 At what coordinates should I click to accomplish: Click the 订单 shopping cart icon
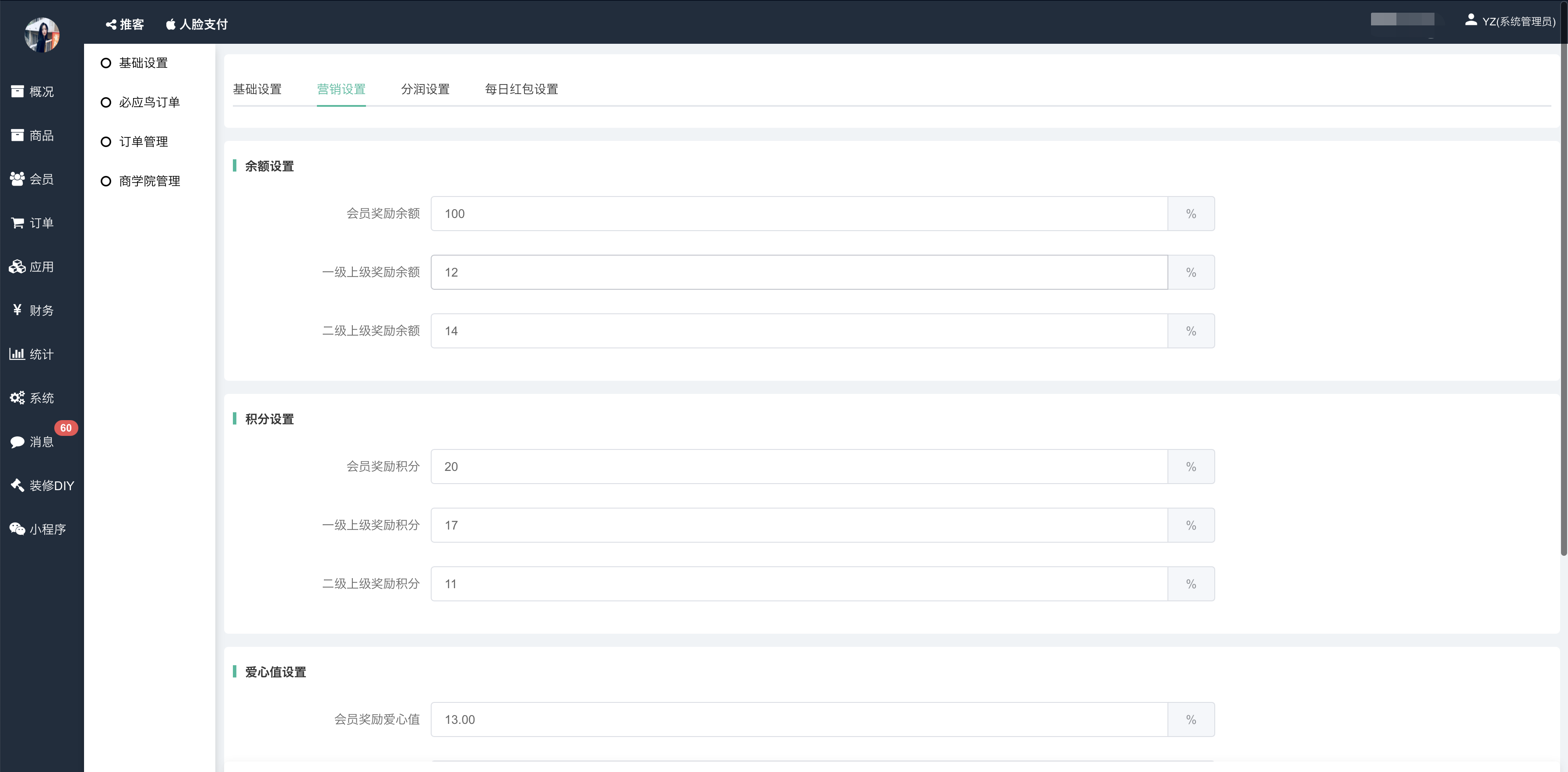pyautogui.click(x=18, y=223)
